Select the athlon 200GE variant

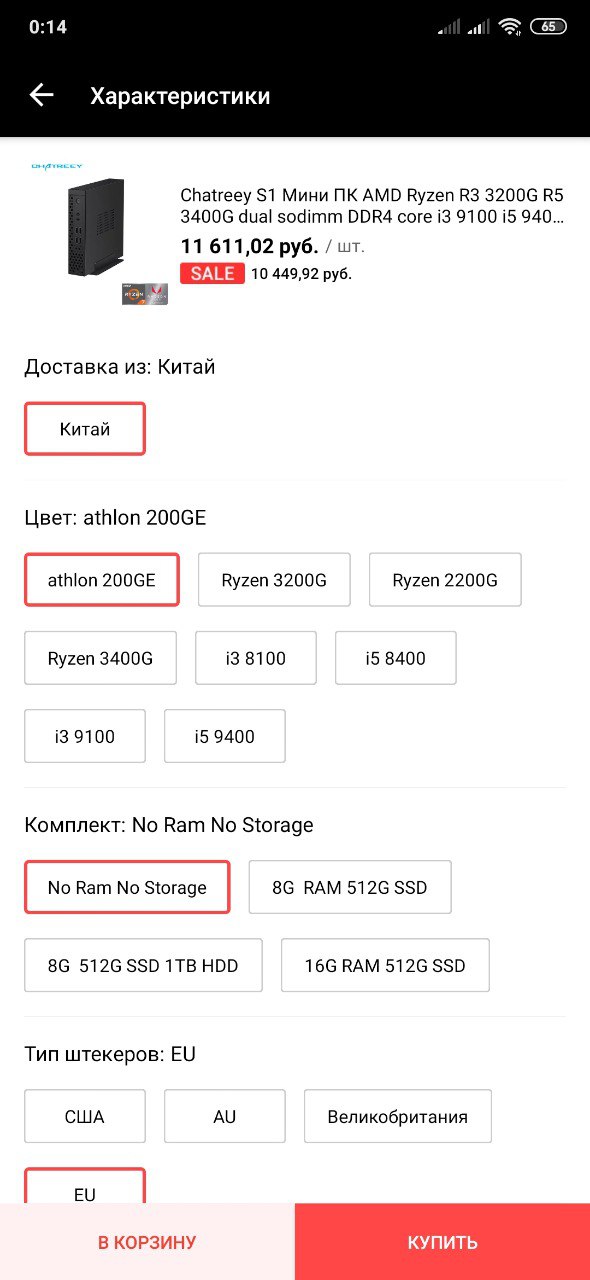pos(102,580)
